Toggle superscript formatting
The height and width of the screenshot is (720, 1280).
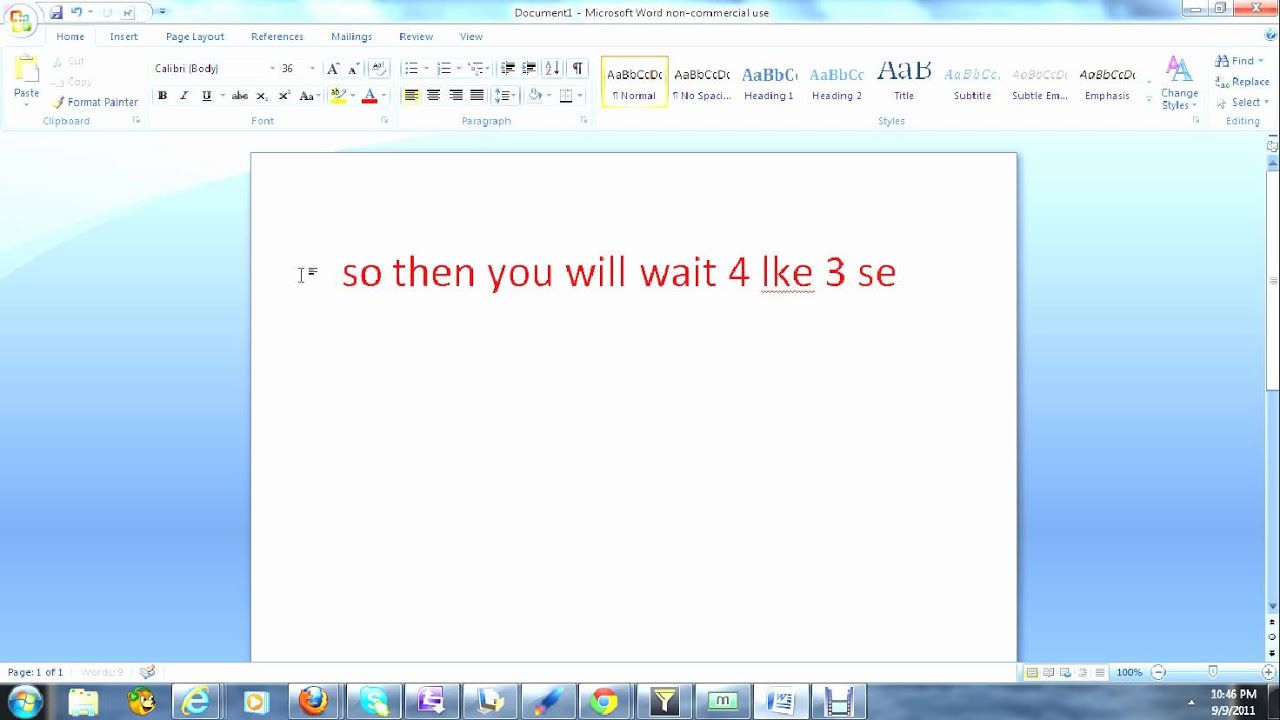click(284, 96)
